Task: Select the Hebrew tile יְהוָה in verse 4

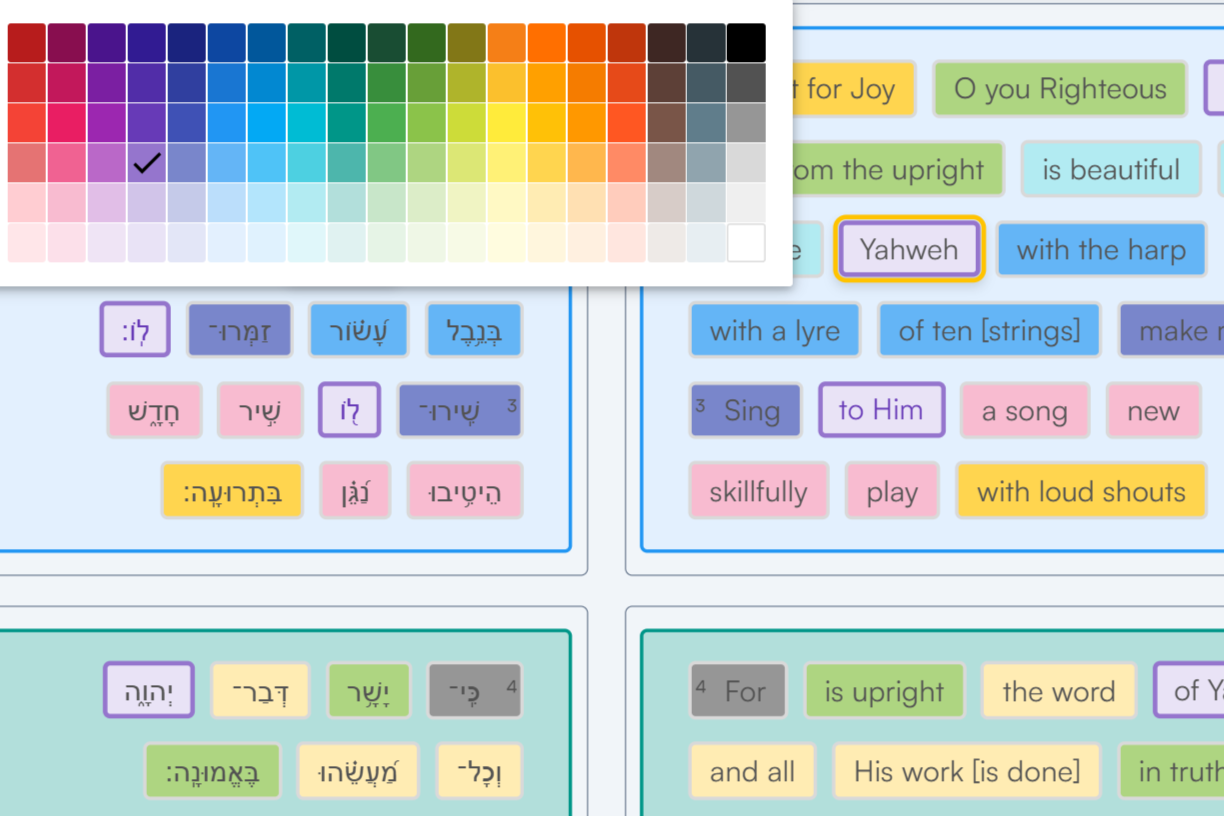Action: pos(147,691)
